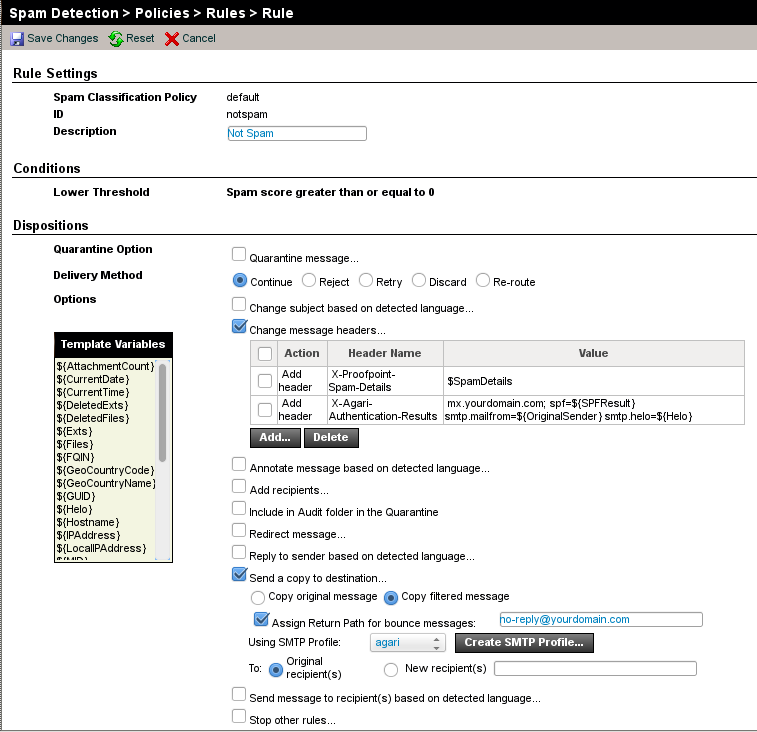Image resolution: width=757 pixels, height=732 pixels.
Task: Click the Action column heading
Action: [x=302, y=353]
